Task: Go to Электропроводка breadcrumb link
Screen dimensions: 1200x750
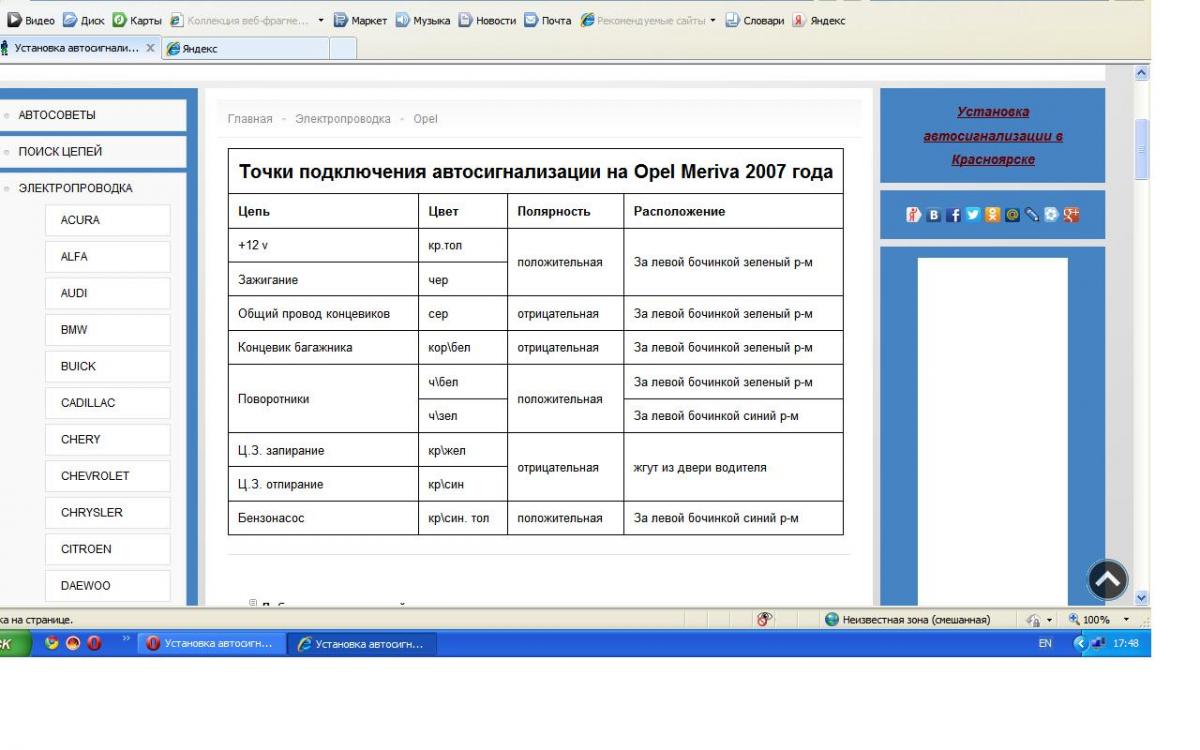Action: [343, 119]
